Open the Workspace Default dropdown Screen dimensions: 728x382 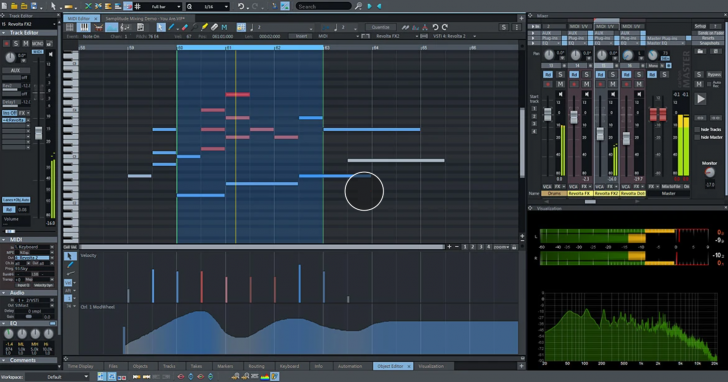tap(56, 377)
